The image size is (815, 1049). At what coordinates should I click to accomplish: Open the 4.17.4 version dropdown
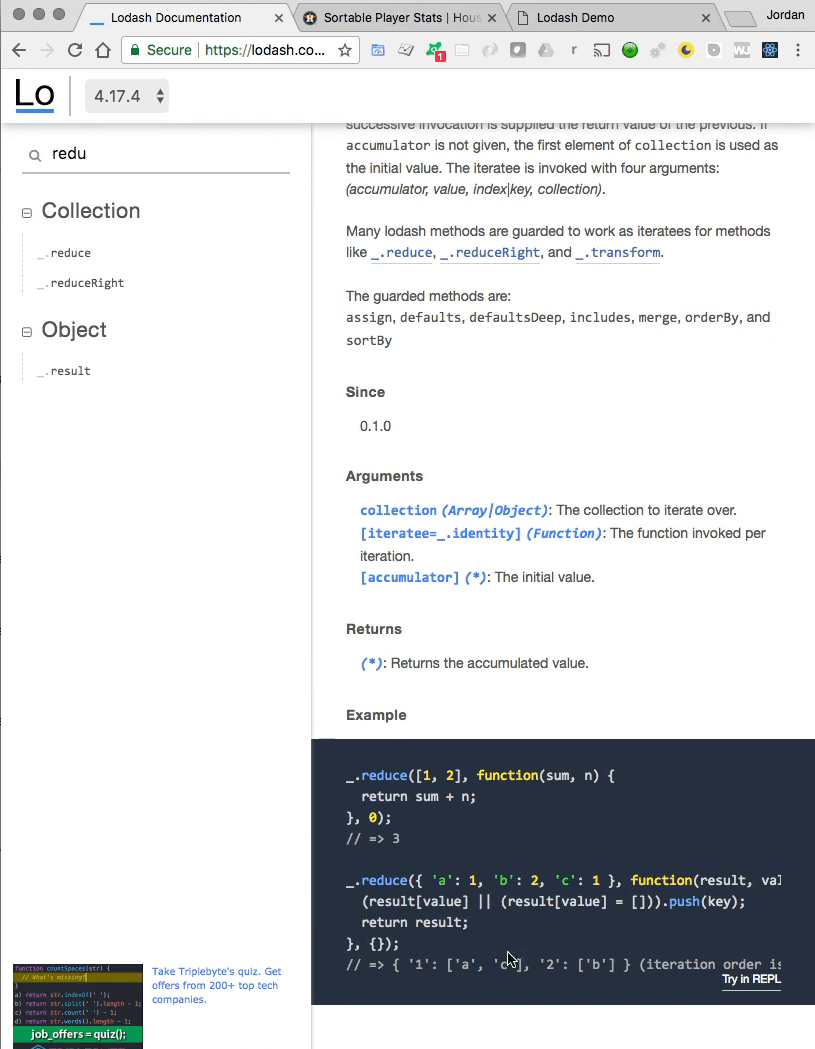tap(126, 96)
